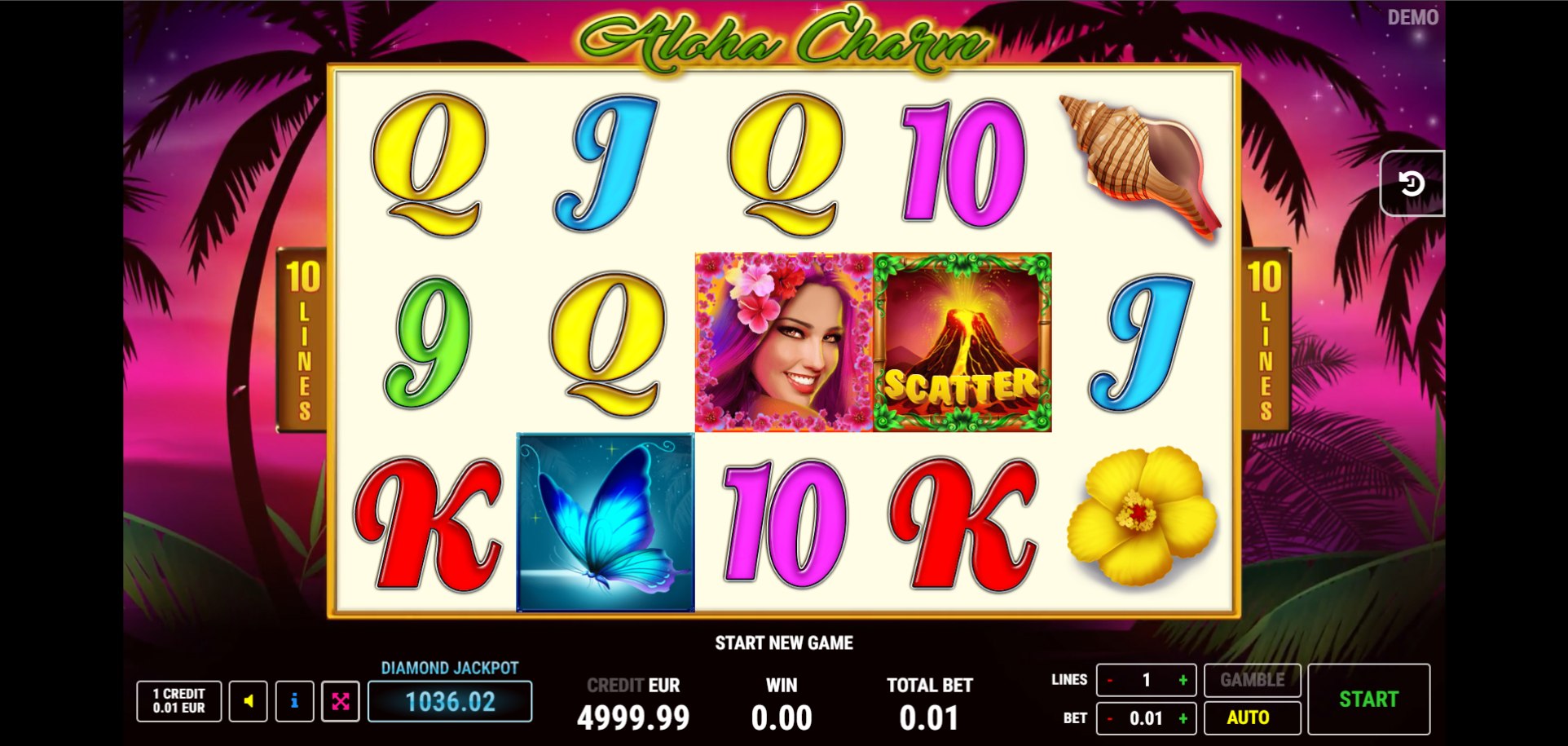Click the volcano SCATTER symbol

pos(962,342)
